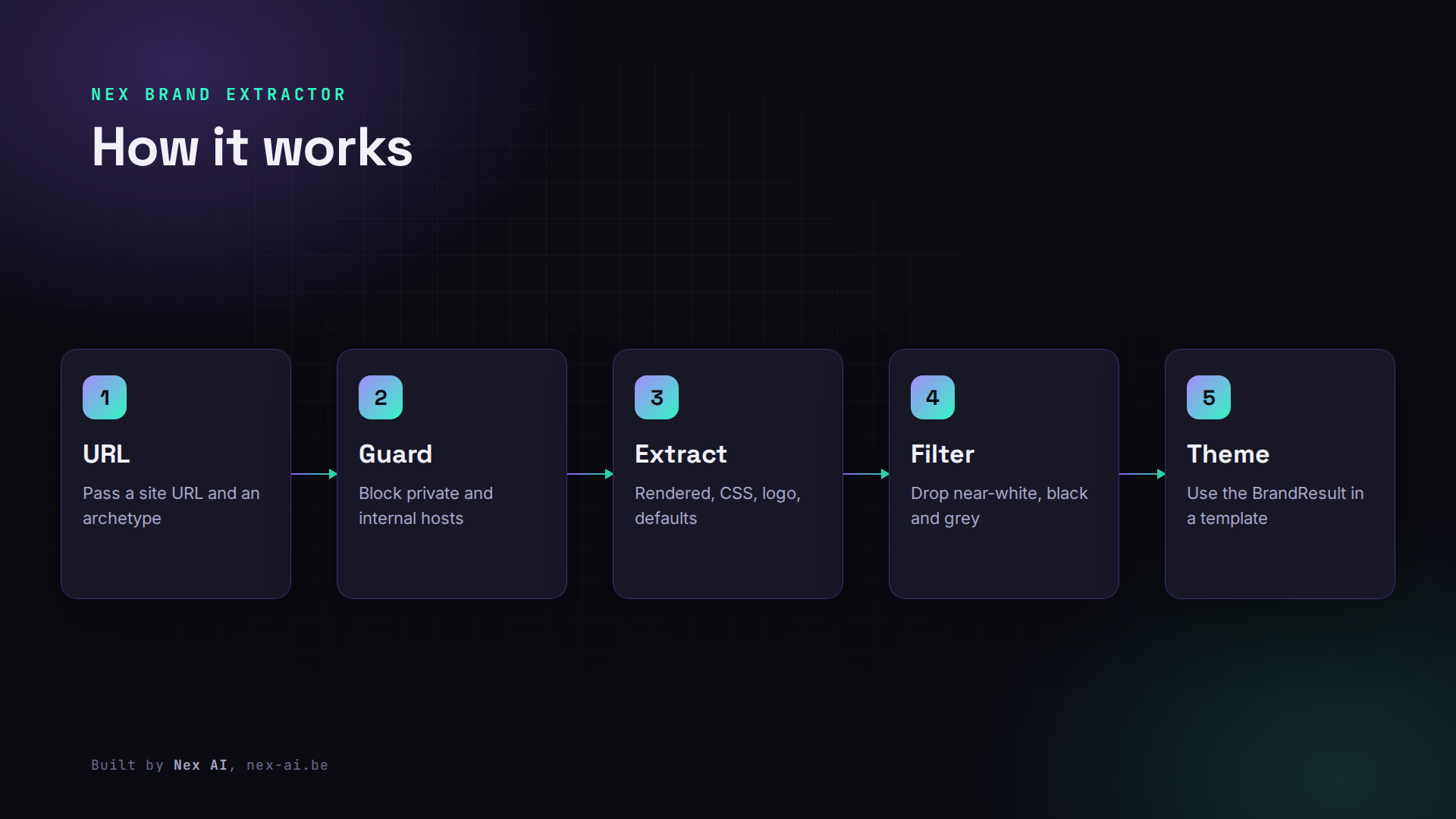
Task: Open the nex-ai.be footer link
Action: (x=287, y=765)
